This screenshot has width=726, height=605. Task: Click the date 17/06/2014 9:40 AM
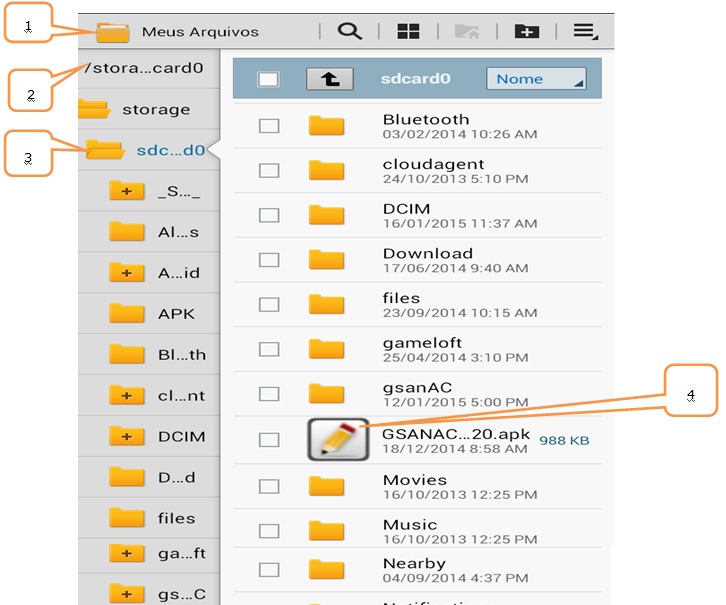click(x=455, y=268)
